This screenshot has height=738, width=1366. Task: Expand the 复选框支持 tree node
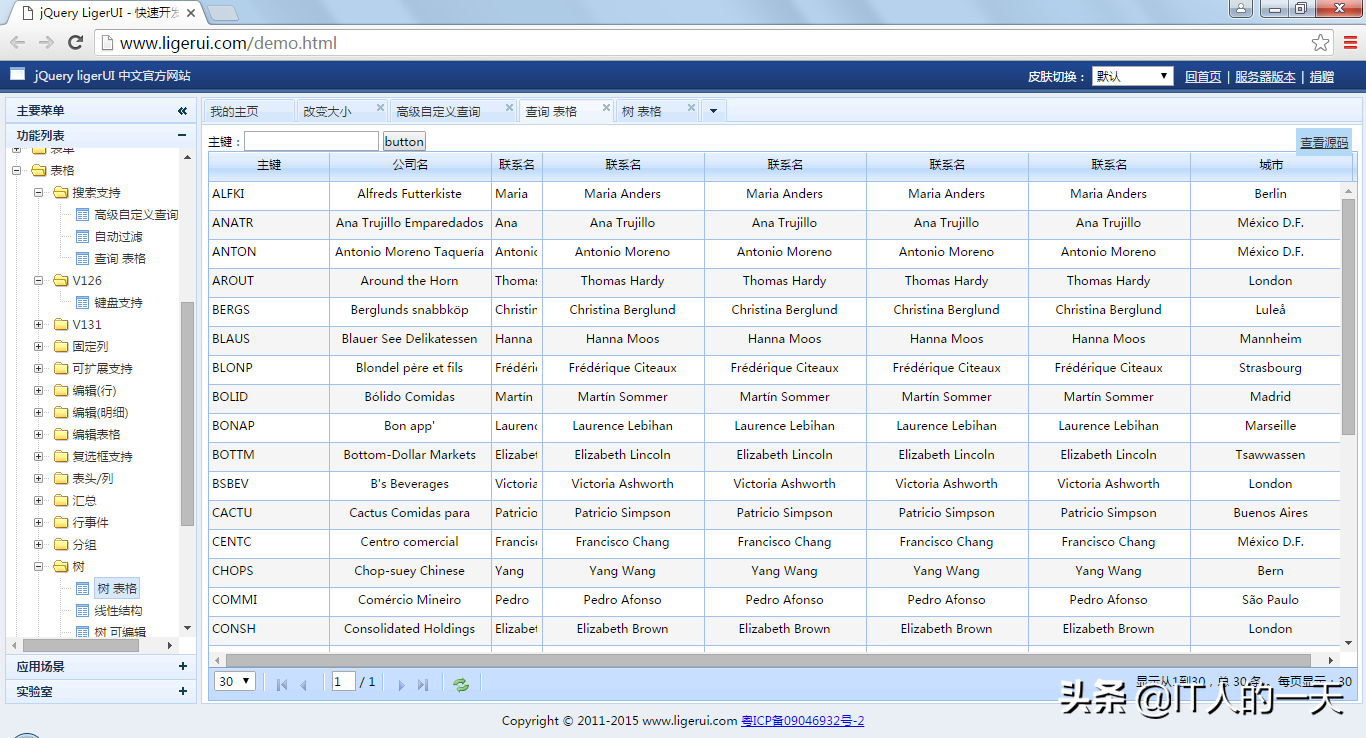tap(39, 457)
